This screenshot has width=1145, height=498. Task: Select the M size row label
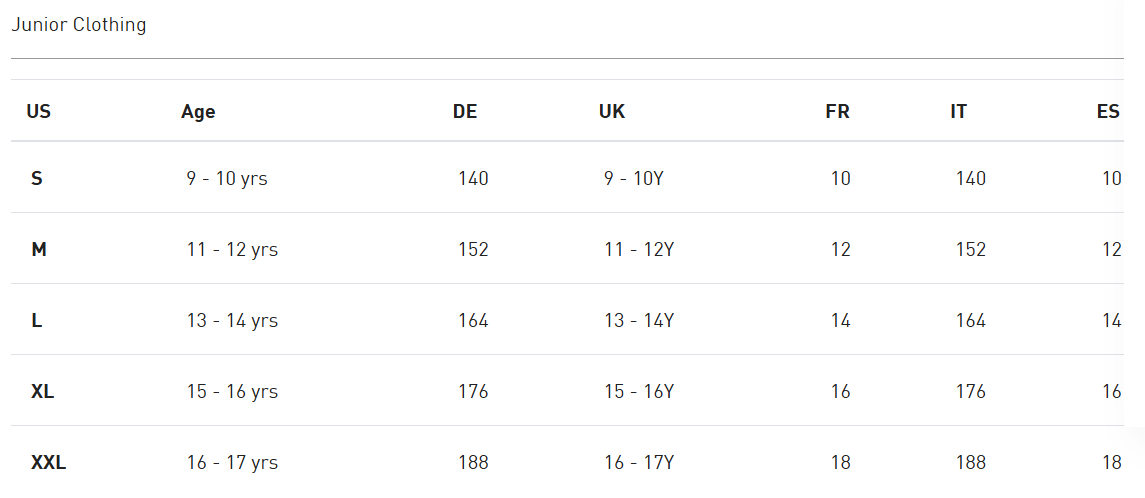39,250
